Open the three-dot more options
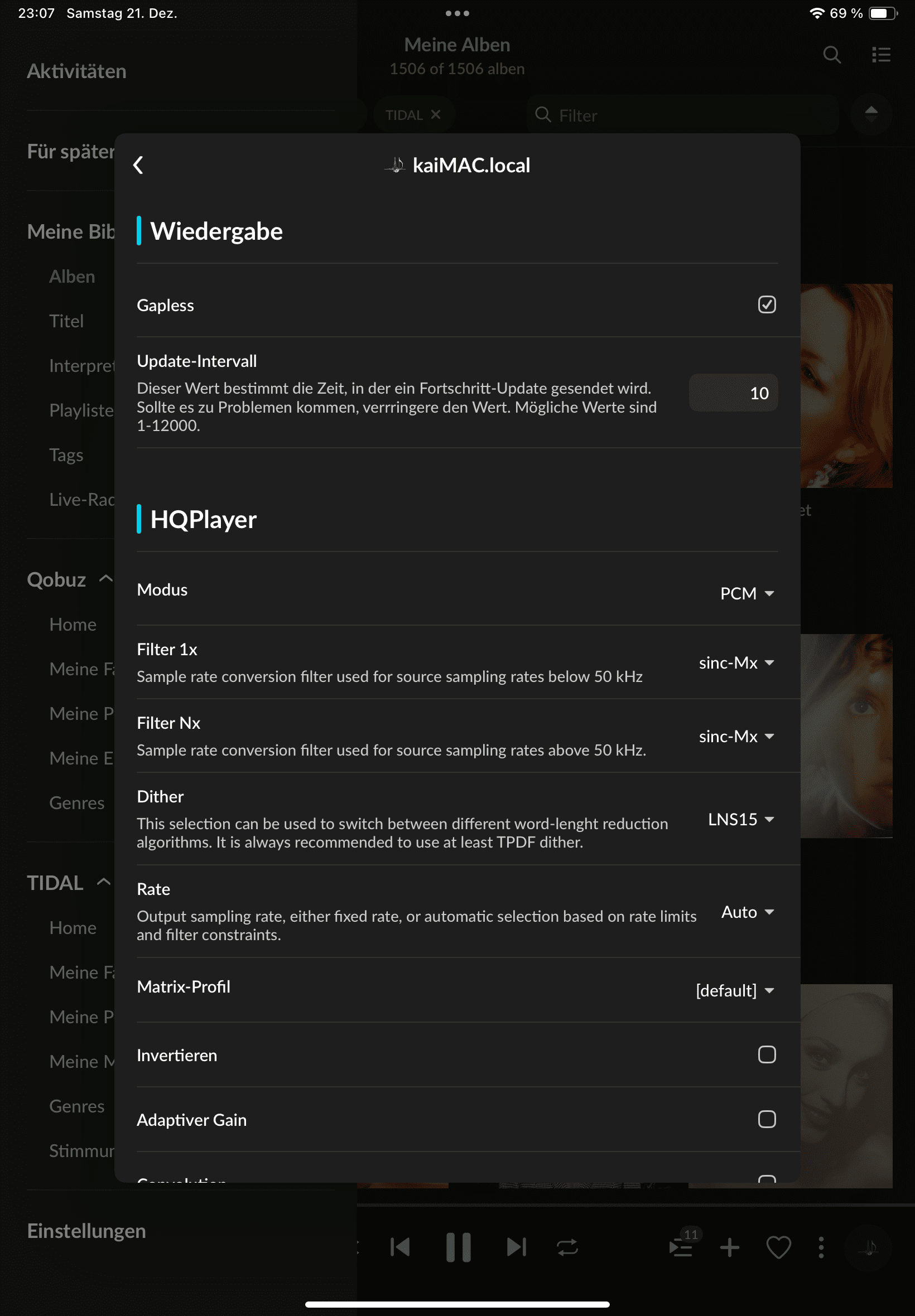 click(821, 1247)
